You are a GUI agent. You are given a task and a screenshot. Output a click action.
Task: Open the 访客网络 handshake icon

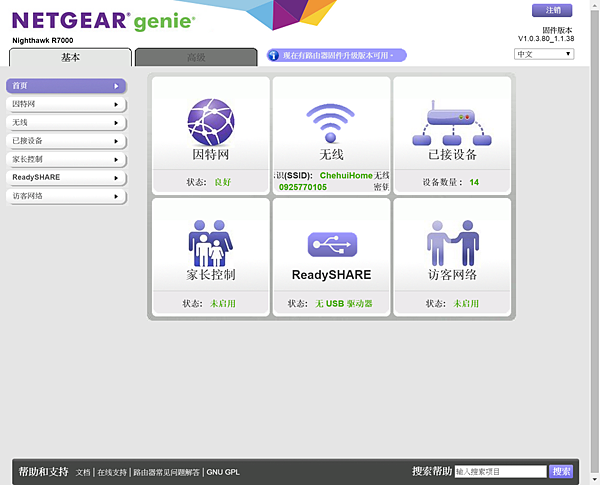453,243
